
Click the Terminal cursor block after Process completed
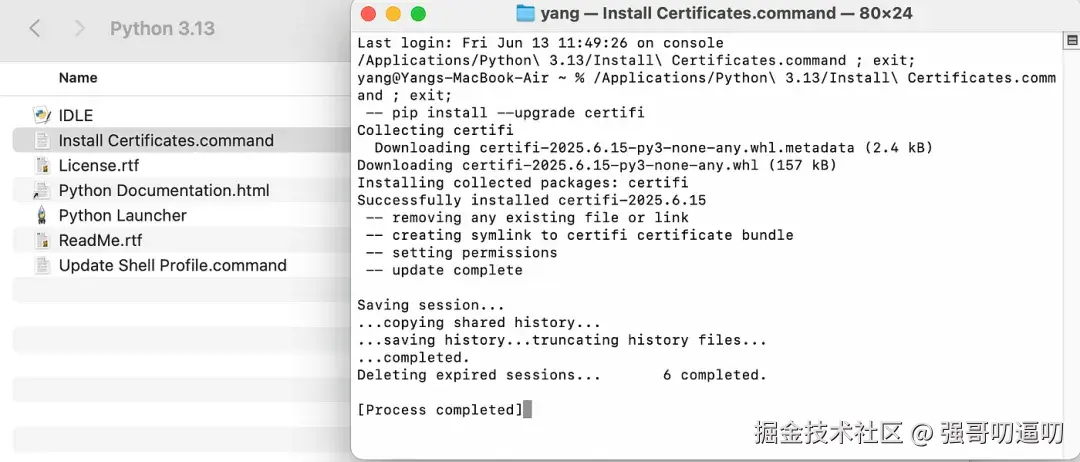(528, 410)
